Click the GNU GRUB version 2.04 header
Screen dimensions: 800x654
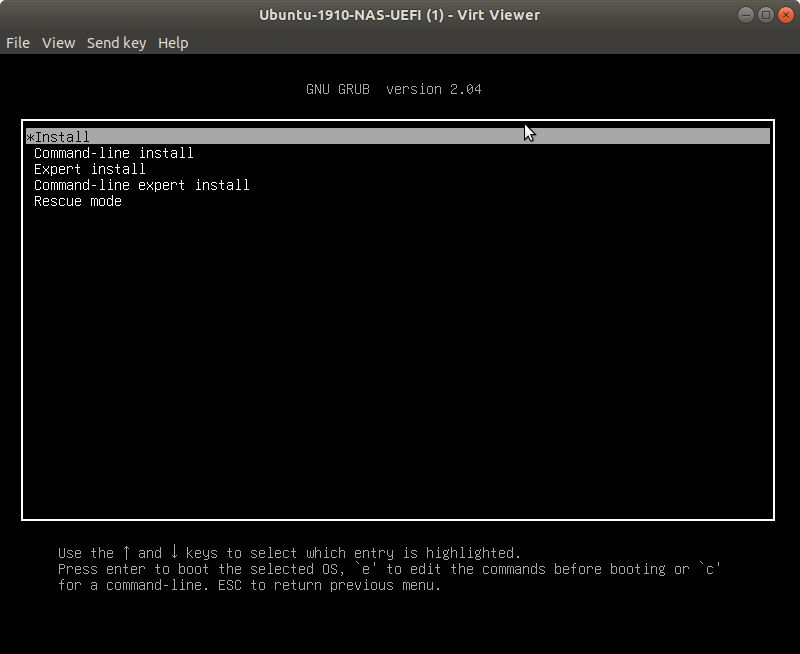pyautogui.click(x=393, y=89)
